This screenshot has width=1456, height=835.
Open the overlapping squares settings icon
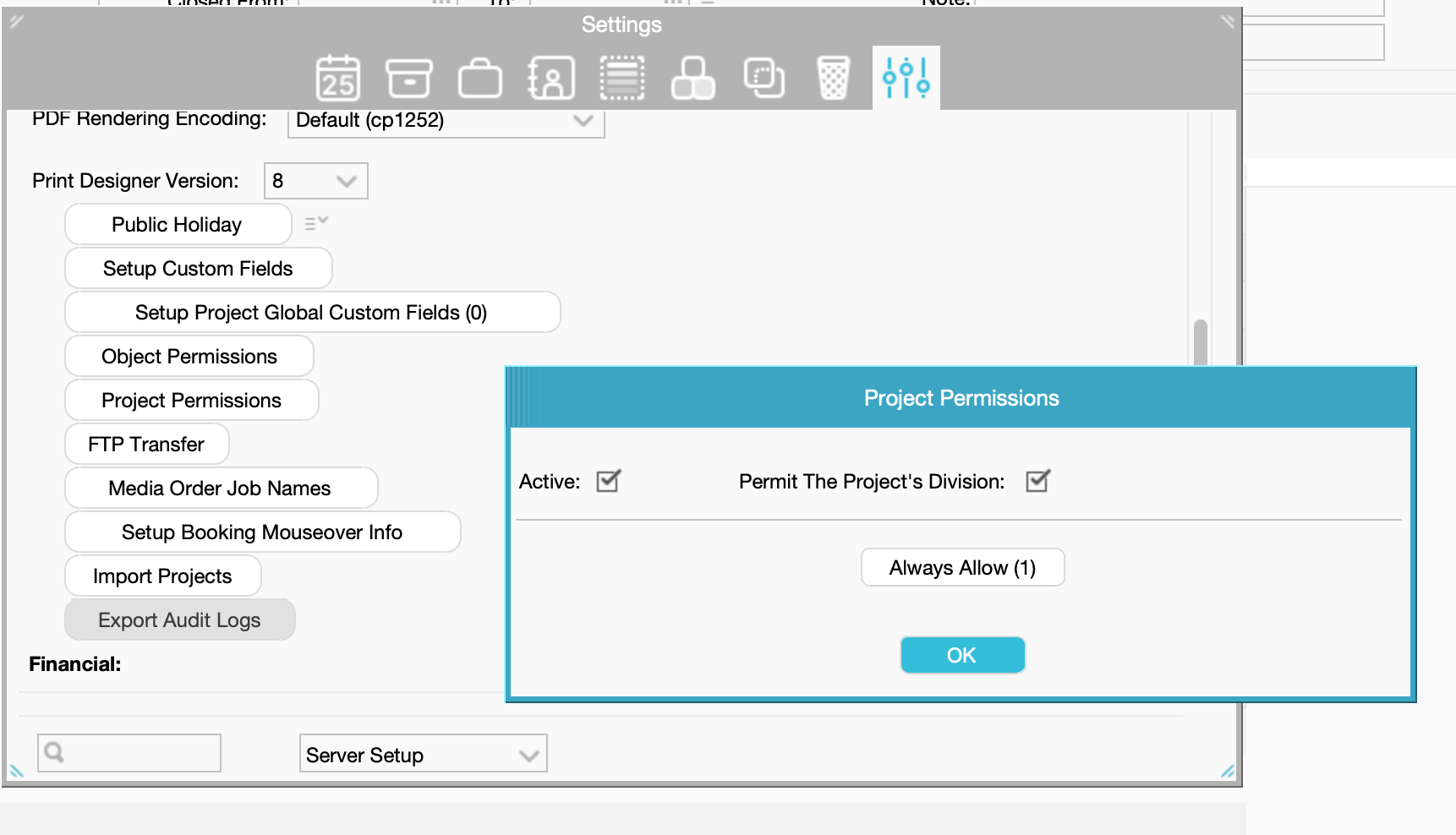[764, 79]
